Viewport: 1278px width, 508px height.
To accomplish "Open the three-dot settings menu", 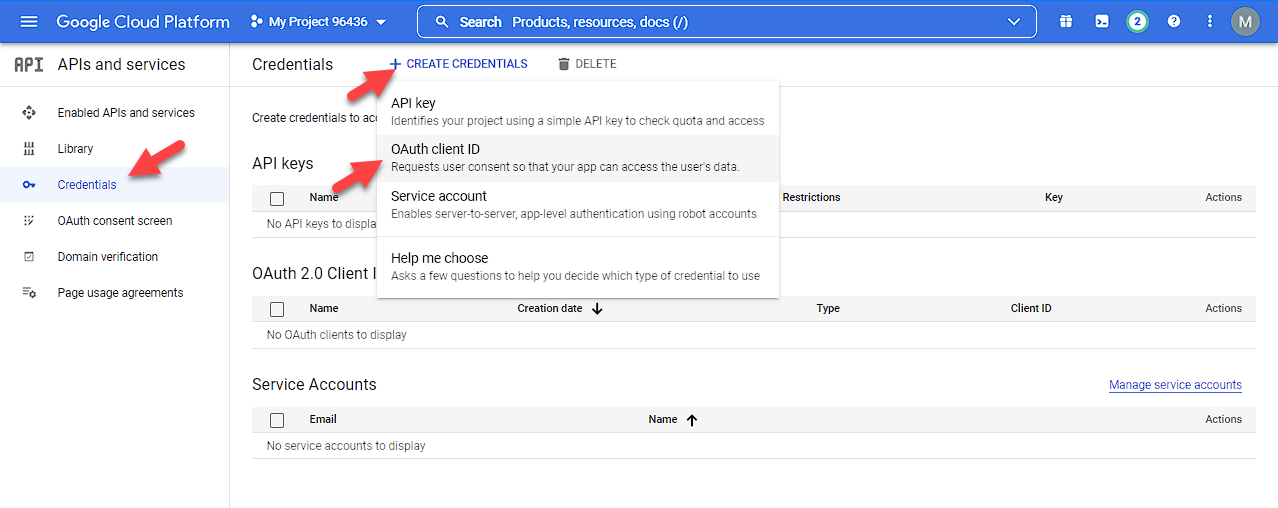I will click(1210, 21).
